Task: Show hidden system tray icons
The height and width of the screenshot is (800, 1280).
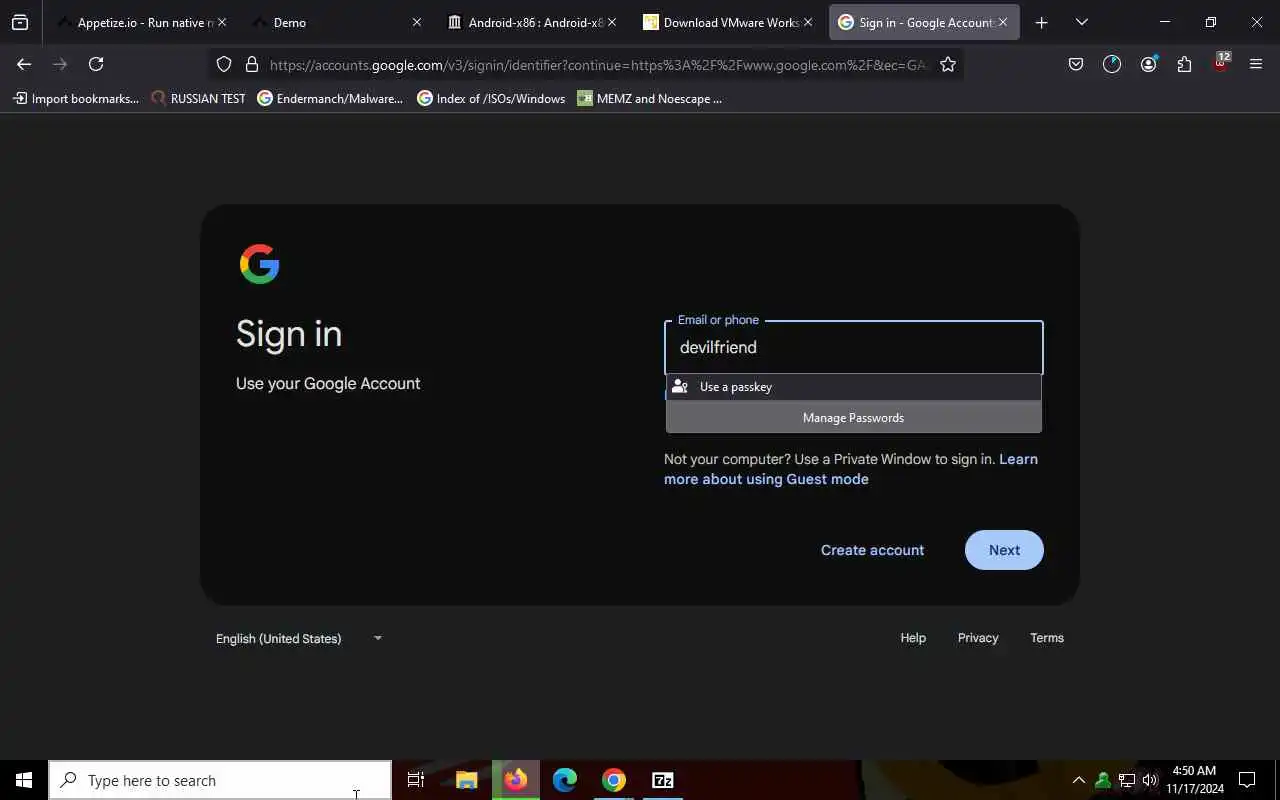Action: [1078, 780]
